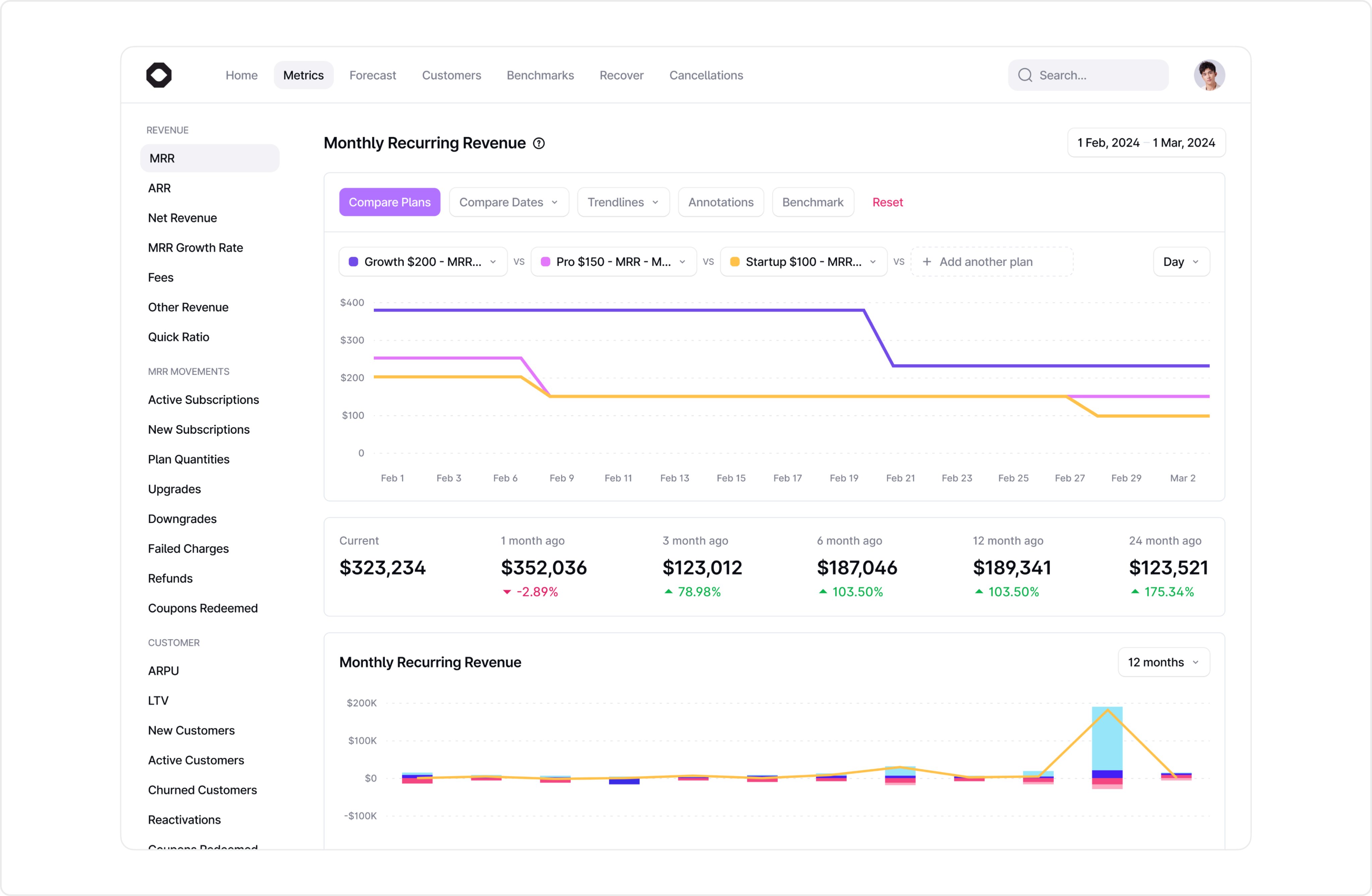Change the 12 months period dropdown
The width and height of the screenshot is (1372, 896).
(x=1163, y=662)
